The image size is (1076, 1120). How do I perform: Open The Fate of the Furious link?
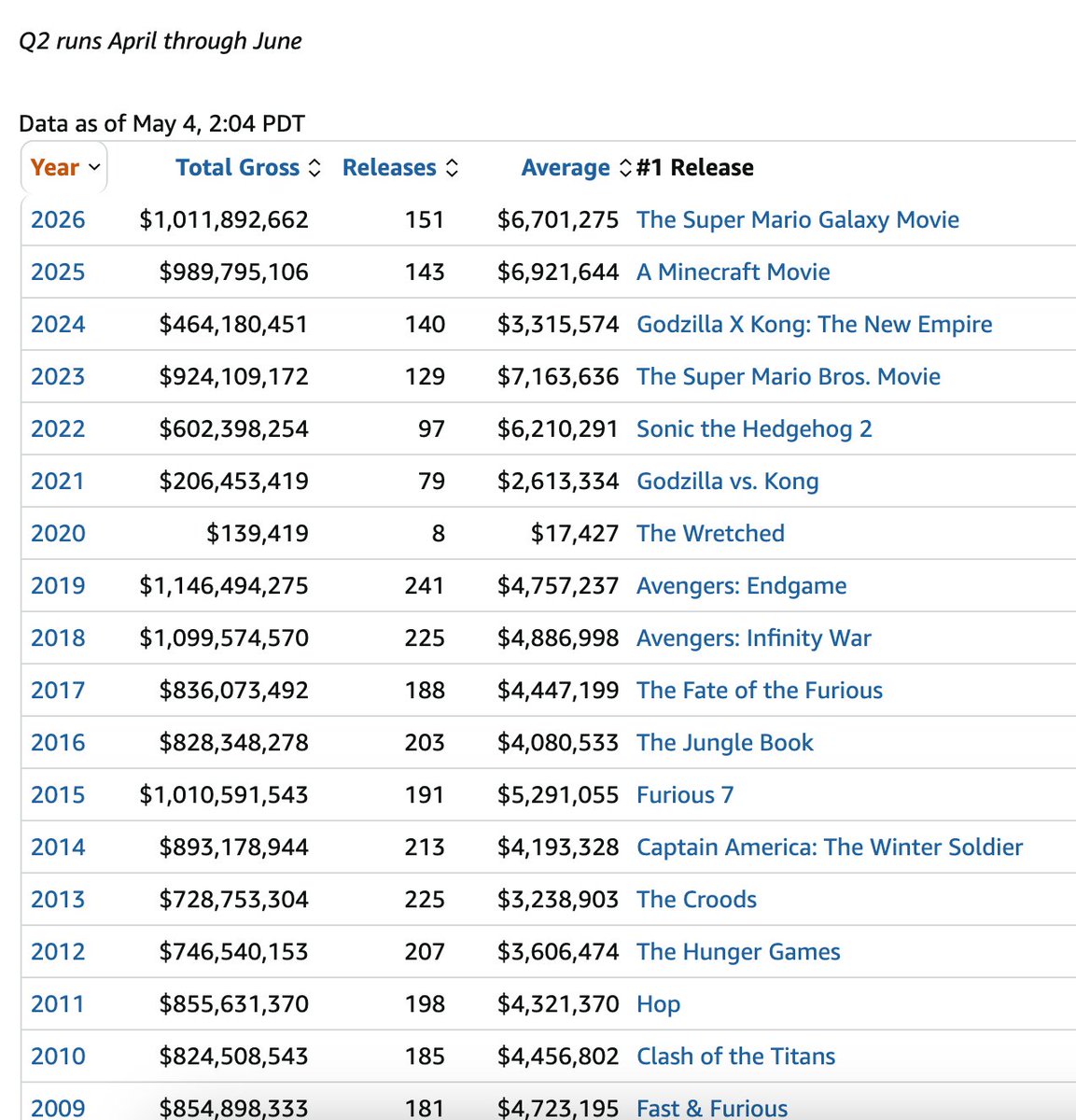click(760, 691)
